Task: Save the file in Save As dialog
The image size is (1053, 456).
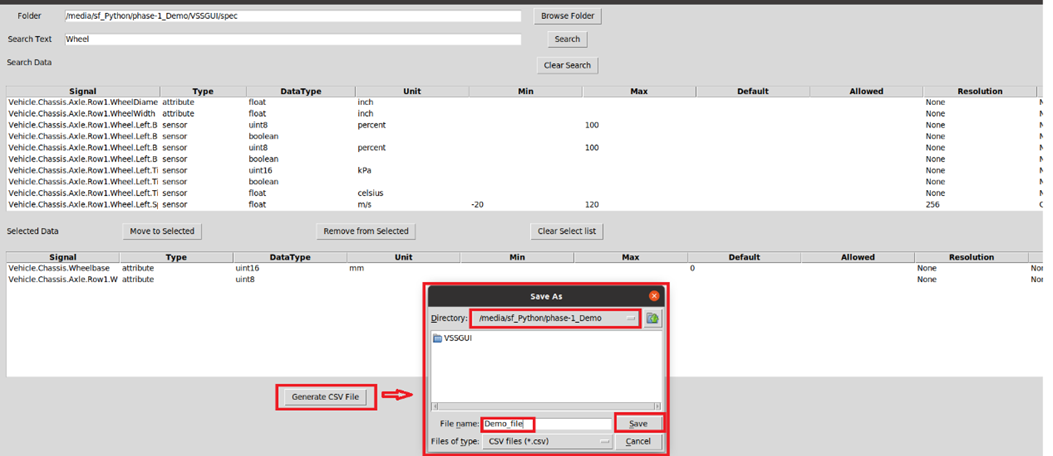Action: tap(638, 424)
